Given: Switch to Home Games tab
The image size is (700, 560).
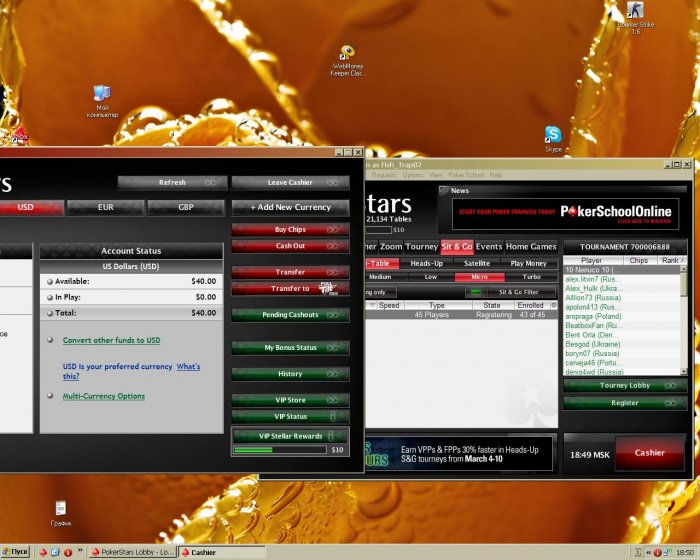Looking at the screenshot, I should click(531, 247).
